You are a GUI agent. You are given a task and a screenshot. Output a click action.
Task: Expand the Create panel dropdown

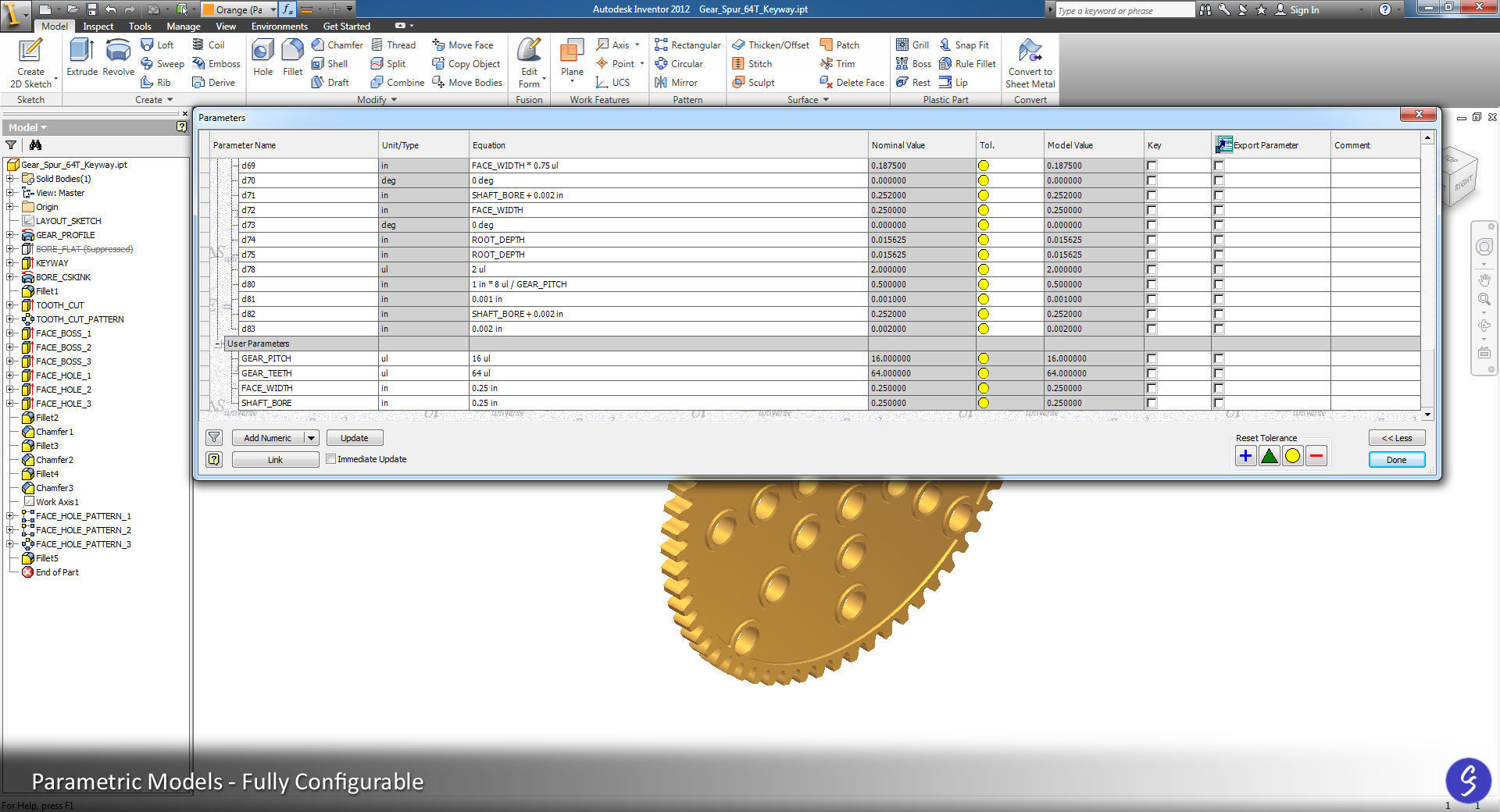(170, 100)
